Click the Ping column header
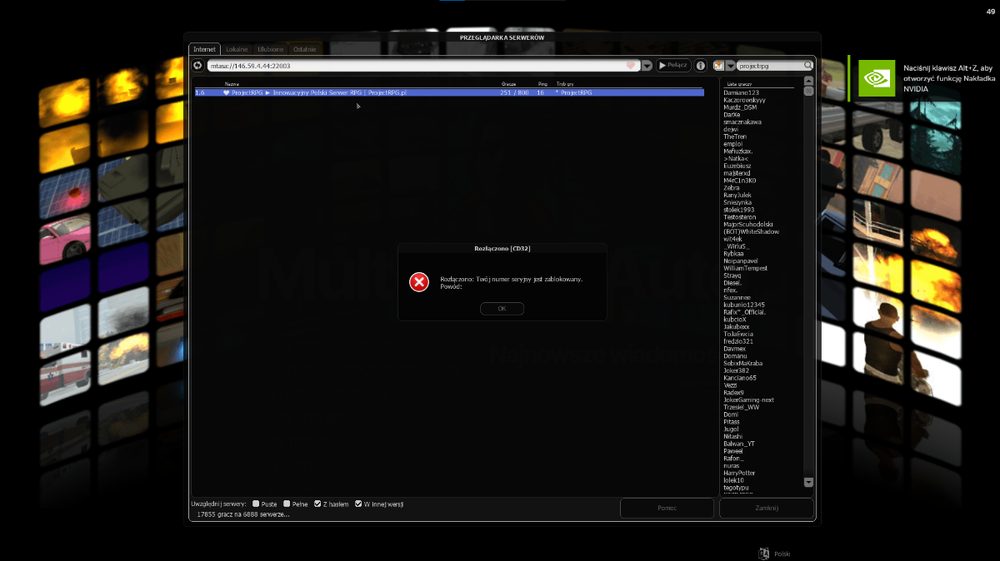 (543, 84)
